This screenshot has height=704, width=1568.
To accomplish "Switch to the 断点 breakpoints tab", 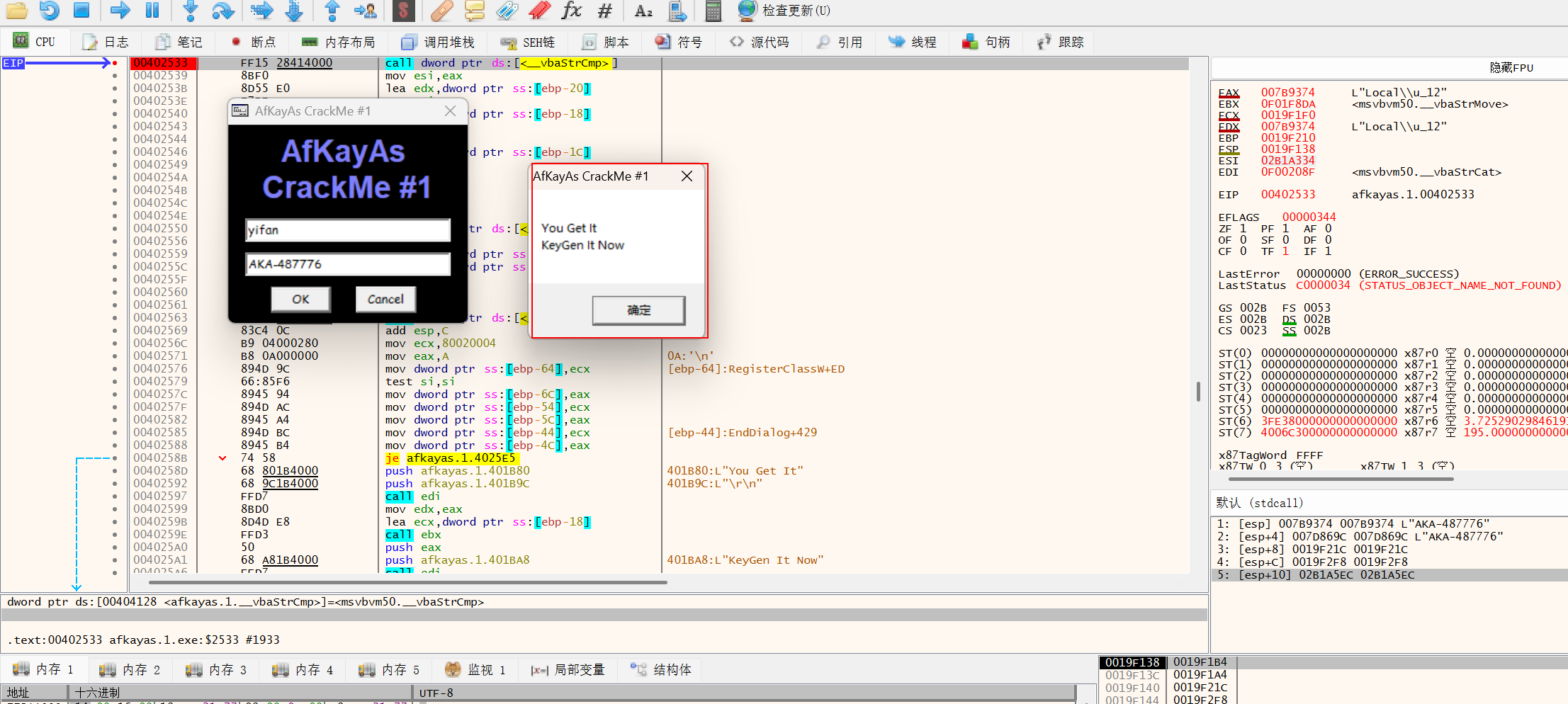I will click(254, 42).
